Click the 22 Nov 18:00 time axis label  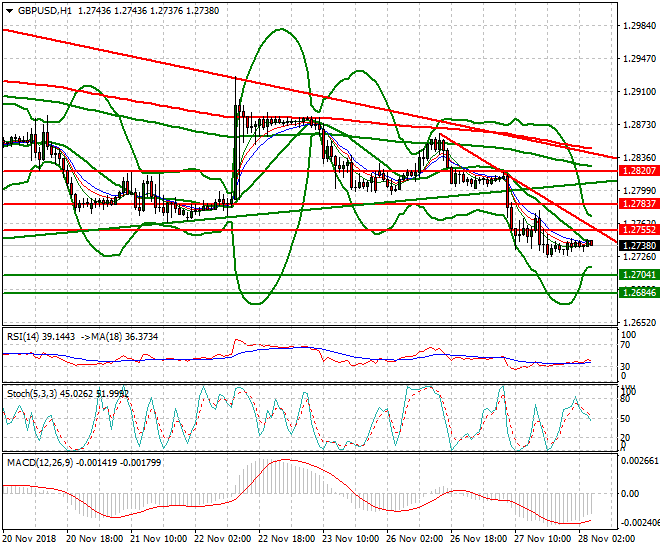pyautogui.click(x=287, y=539)
